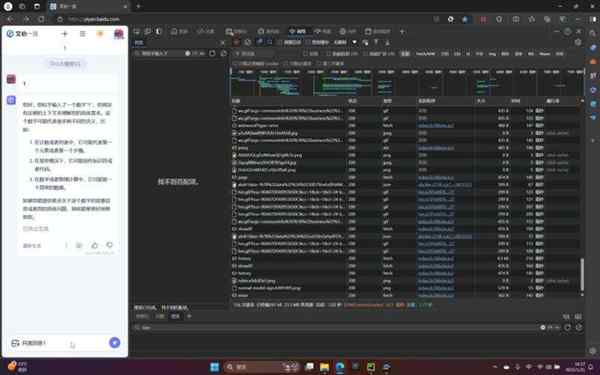The width and height of the screenshot is (600, 375).
Task: Check hide extension URLs option
Action: coord(365,54)
